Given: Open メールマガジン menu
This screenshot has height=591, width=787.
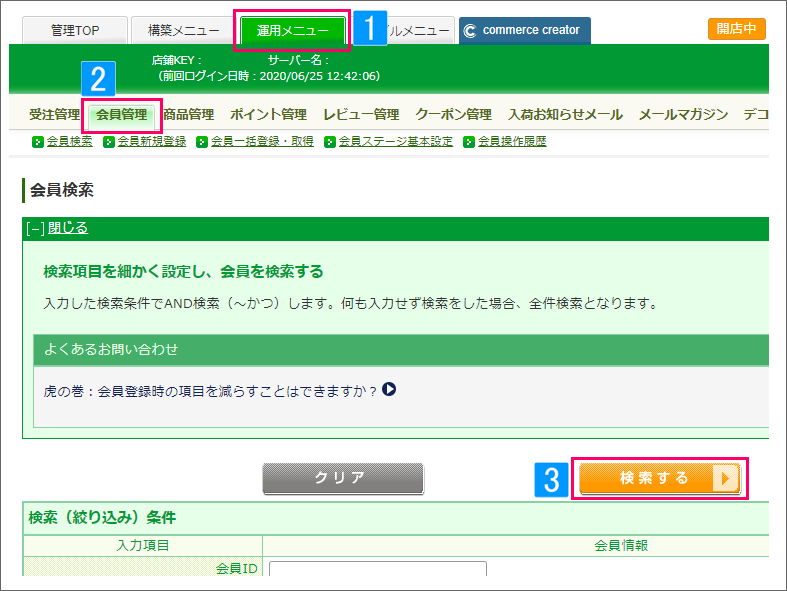Looking at the screenshot, I should pos(683,114).
